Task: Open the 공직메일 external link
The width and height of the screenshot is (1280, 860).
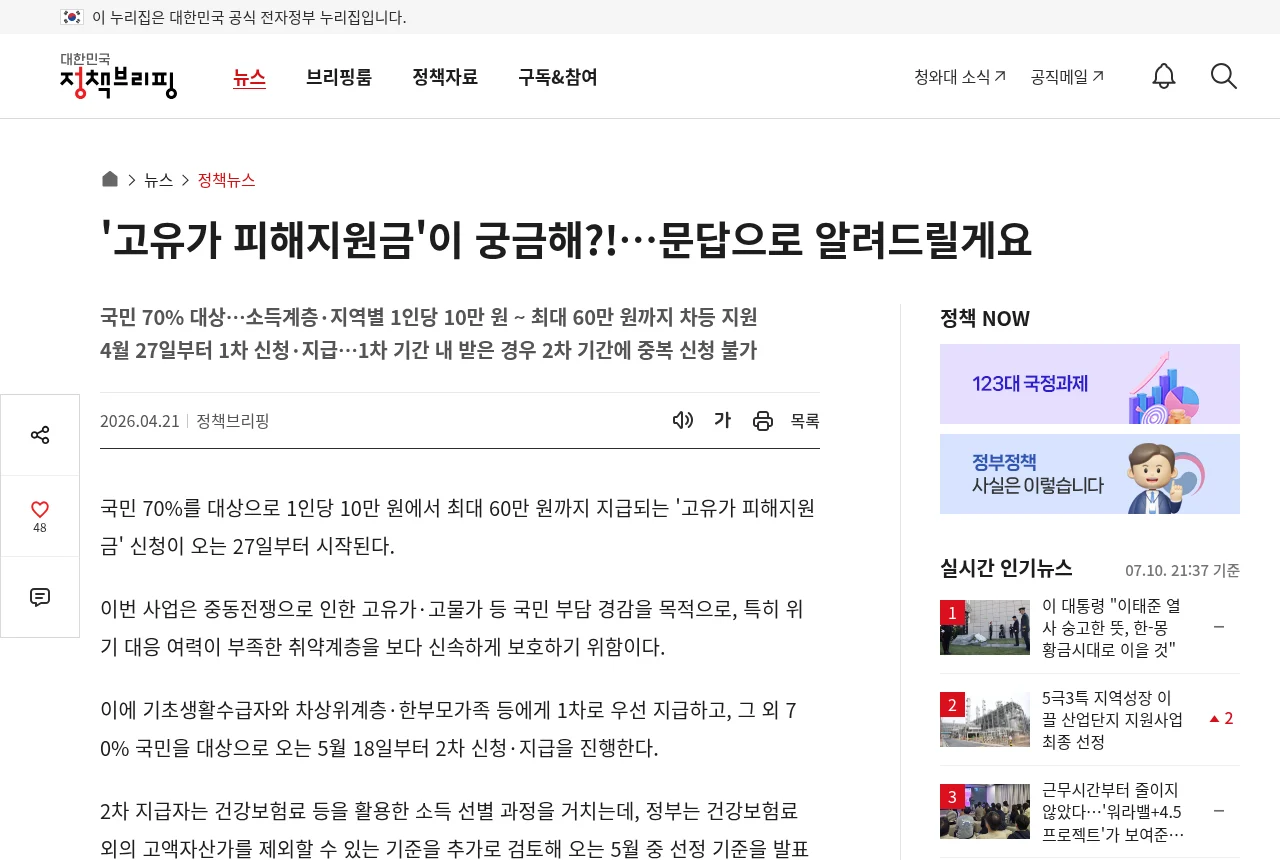Action: pos(1067,76)
